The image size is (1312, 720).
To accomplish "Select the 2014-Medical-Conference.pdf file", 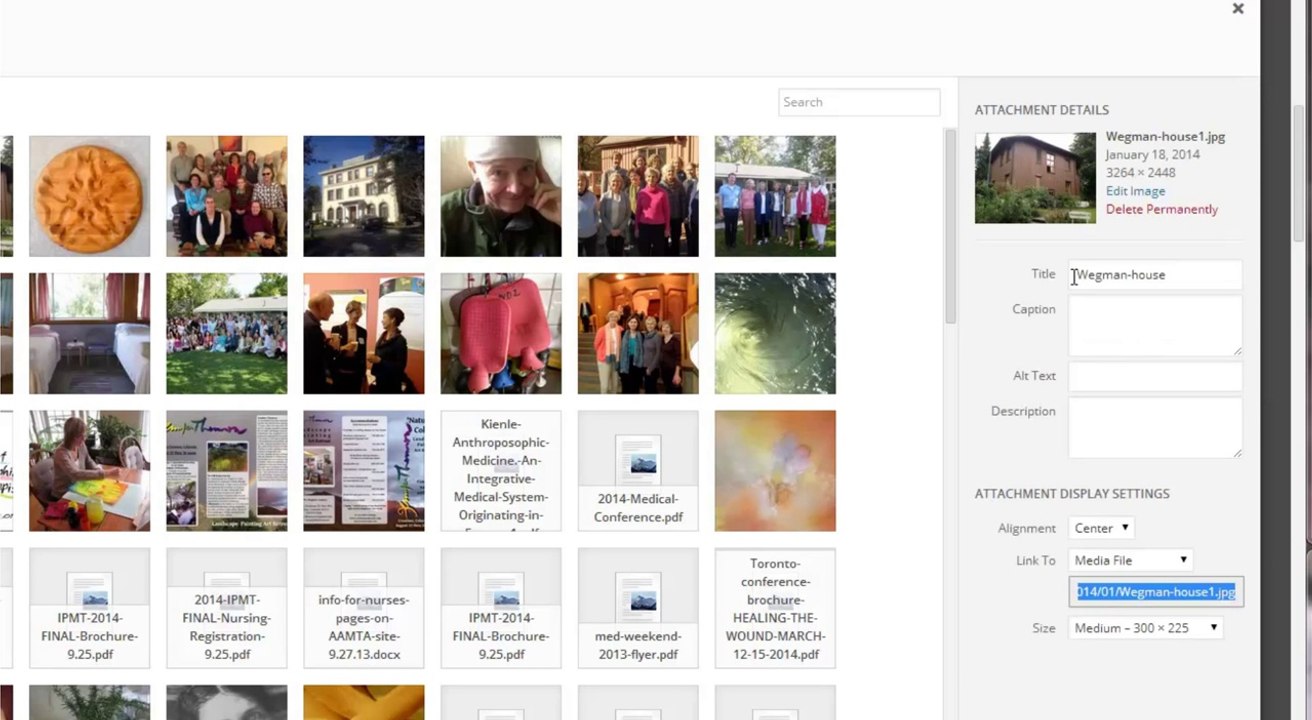I will 638,470.
